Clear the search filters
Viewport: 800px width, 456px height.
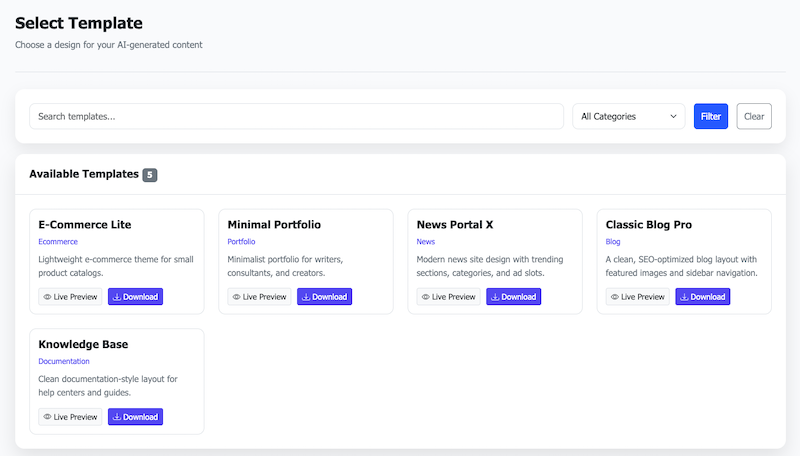754,117
